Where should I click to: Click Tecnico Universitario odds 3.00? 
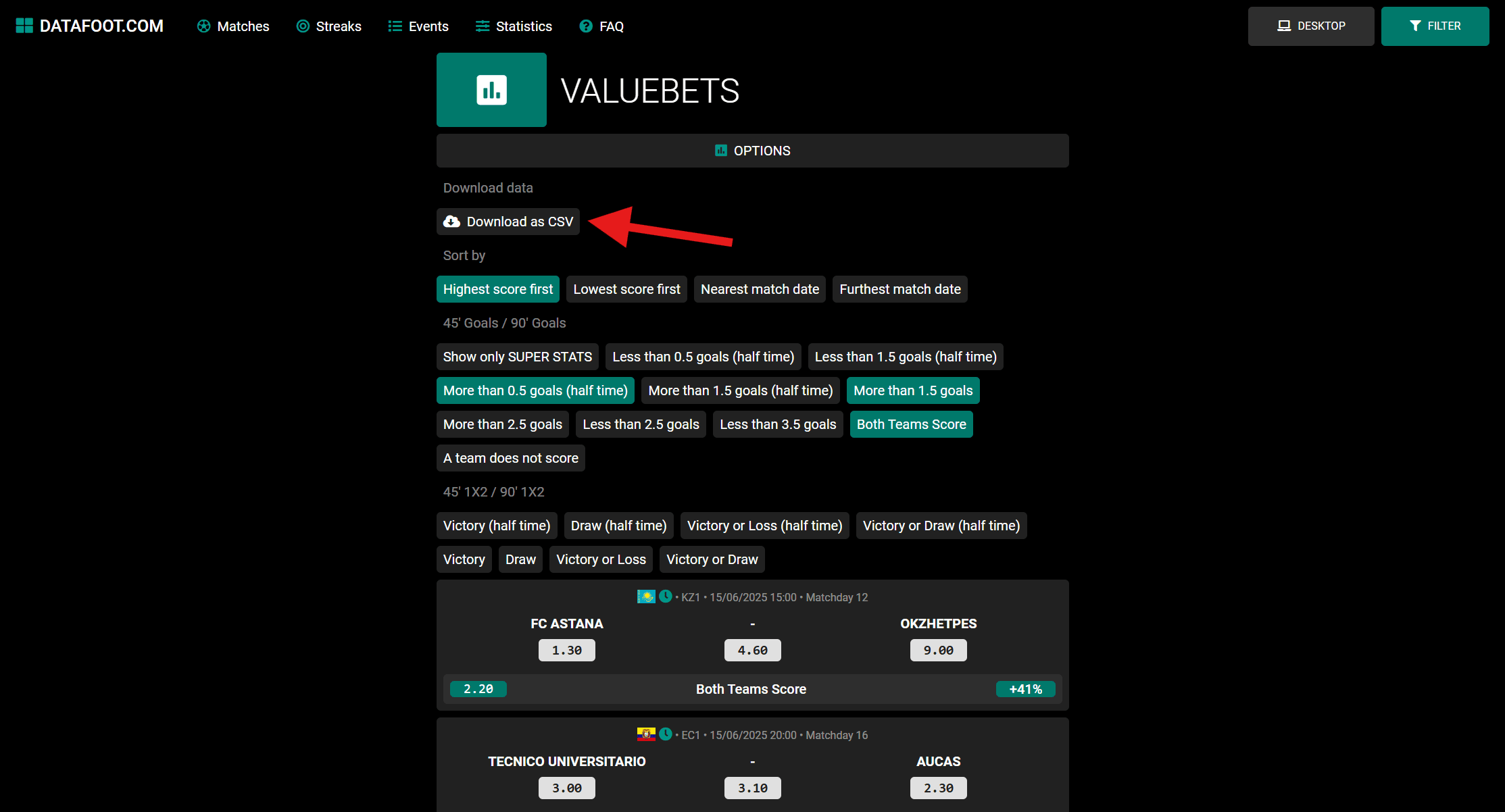(x=567, y=788)
